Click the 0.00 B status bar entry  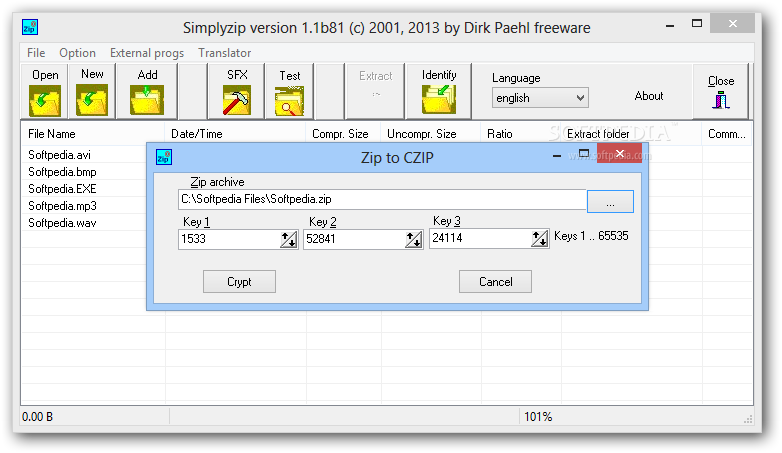pyautogui.click(x=37, y=417)
